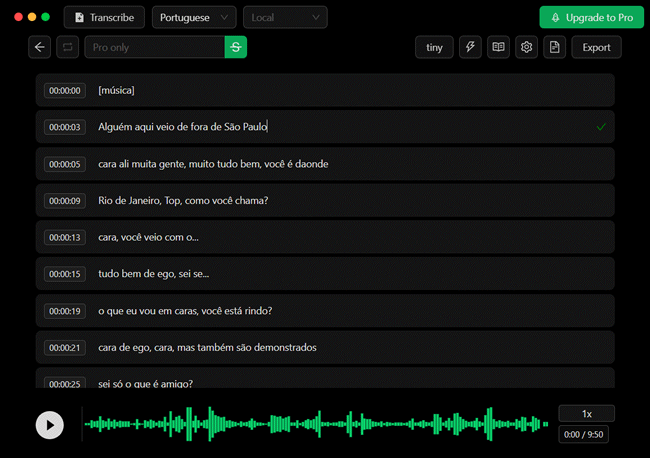The height and width of the screenshot is (458, 650).
Task: Go back with the left arrow icon
Action: (40, 47)
